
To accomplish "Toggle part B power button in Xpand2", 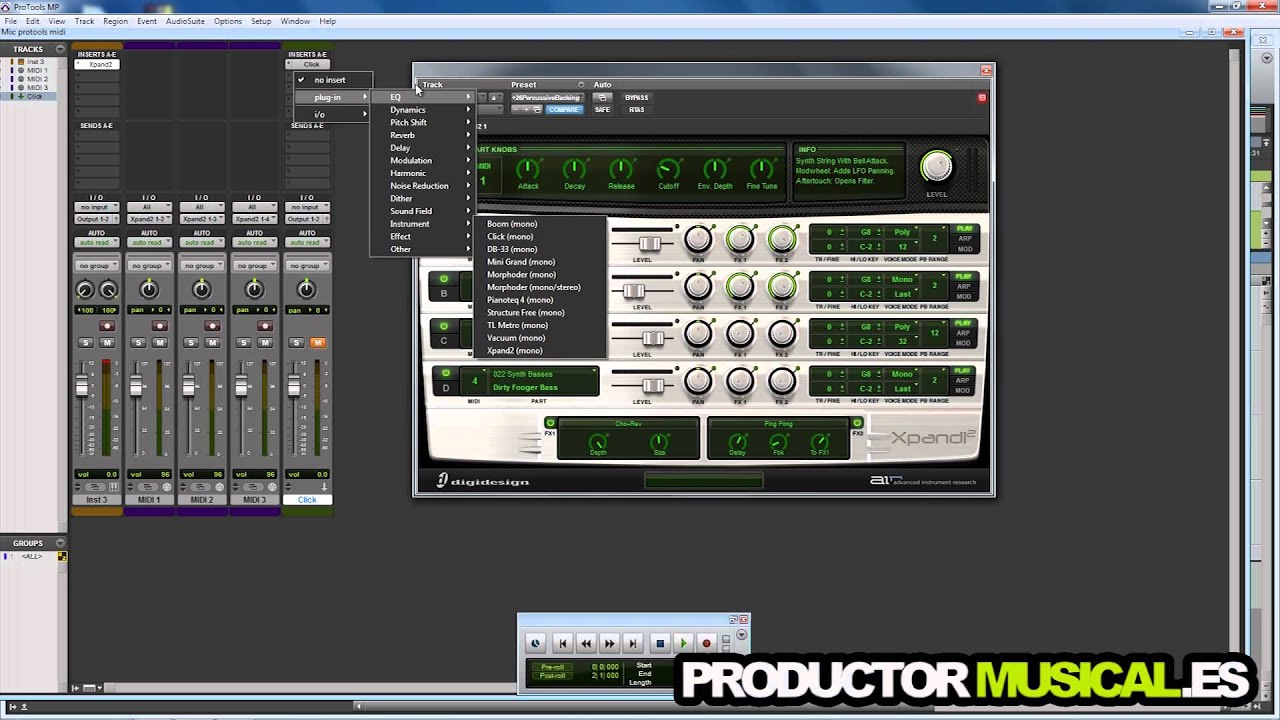I will pos(444,279).
